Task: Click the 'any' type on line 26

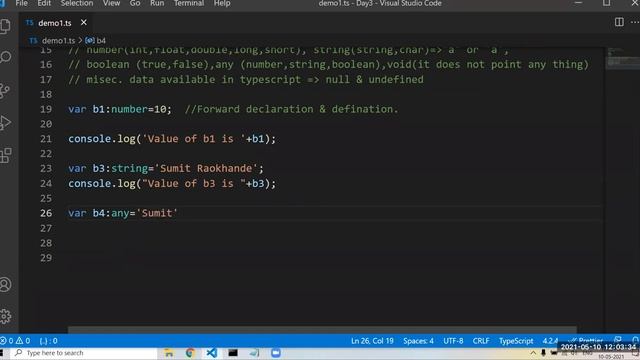Action: [x=120, y=213]
